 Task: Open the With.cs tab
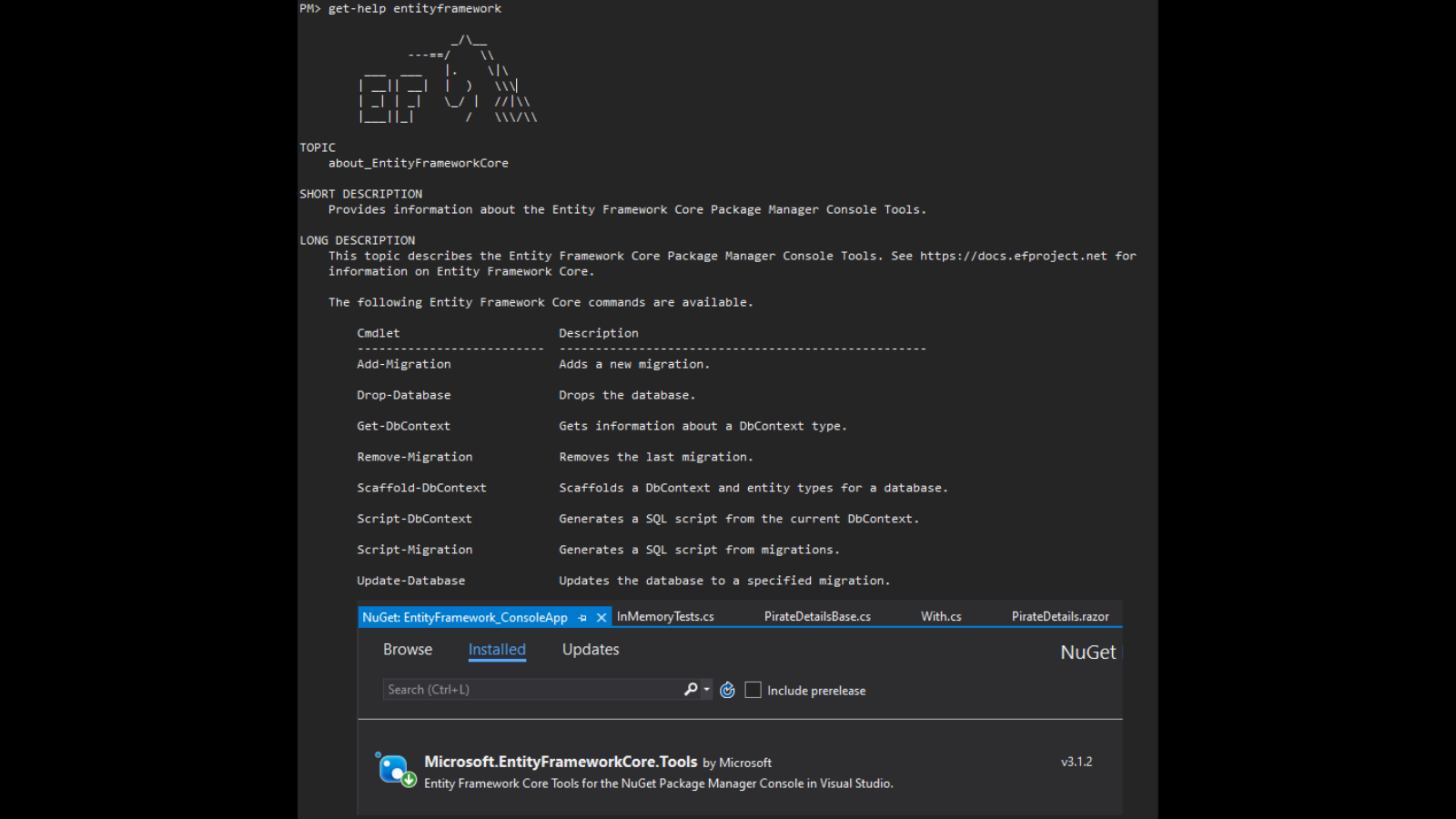coord(941,617)
